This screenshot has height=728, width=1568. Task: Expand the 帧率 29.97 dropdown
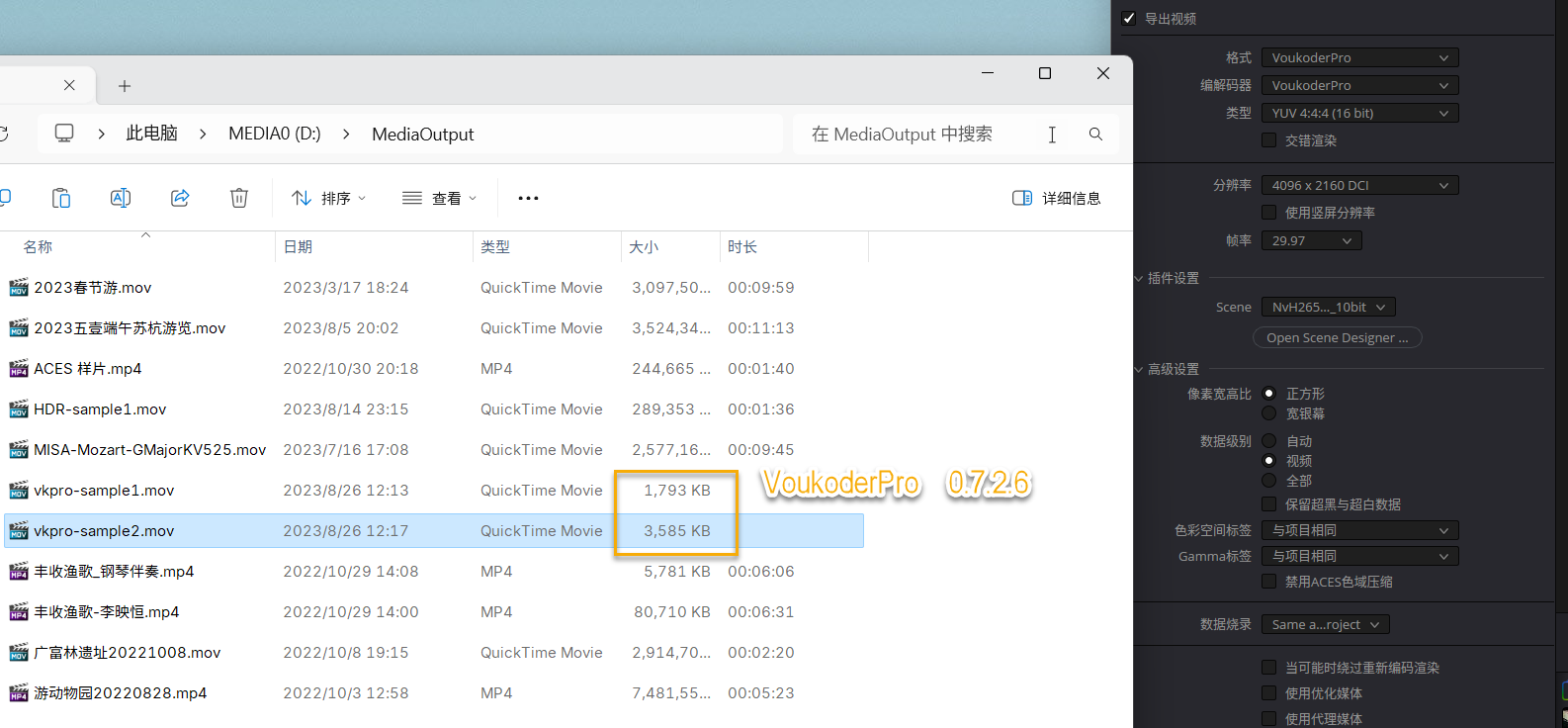(1311, 240)
